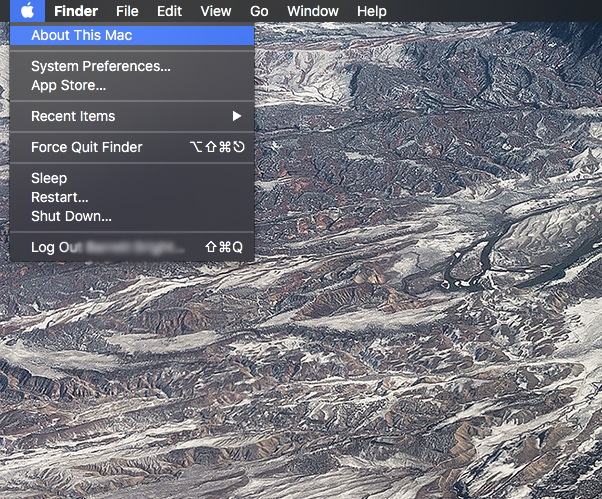Launch App Store from the menu

[68, 85]
